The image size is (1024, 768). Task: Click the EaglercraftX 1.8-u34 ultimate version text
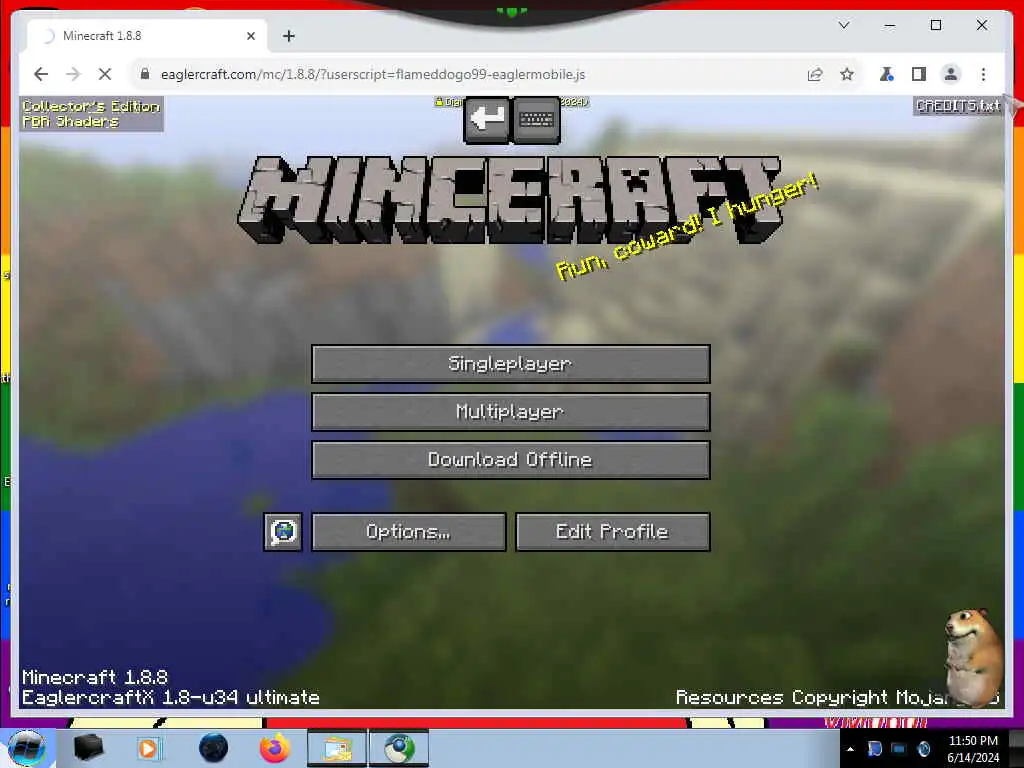170,697
